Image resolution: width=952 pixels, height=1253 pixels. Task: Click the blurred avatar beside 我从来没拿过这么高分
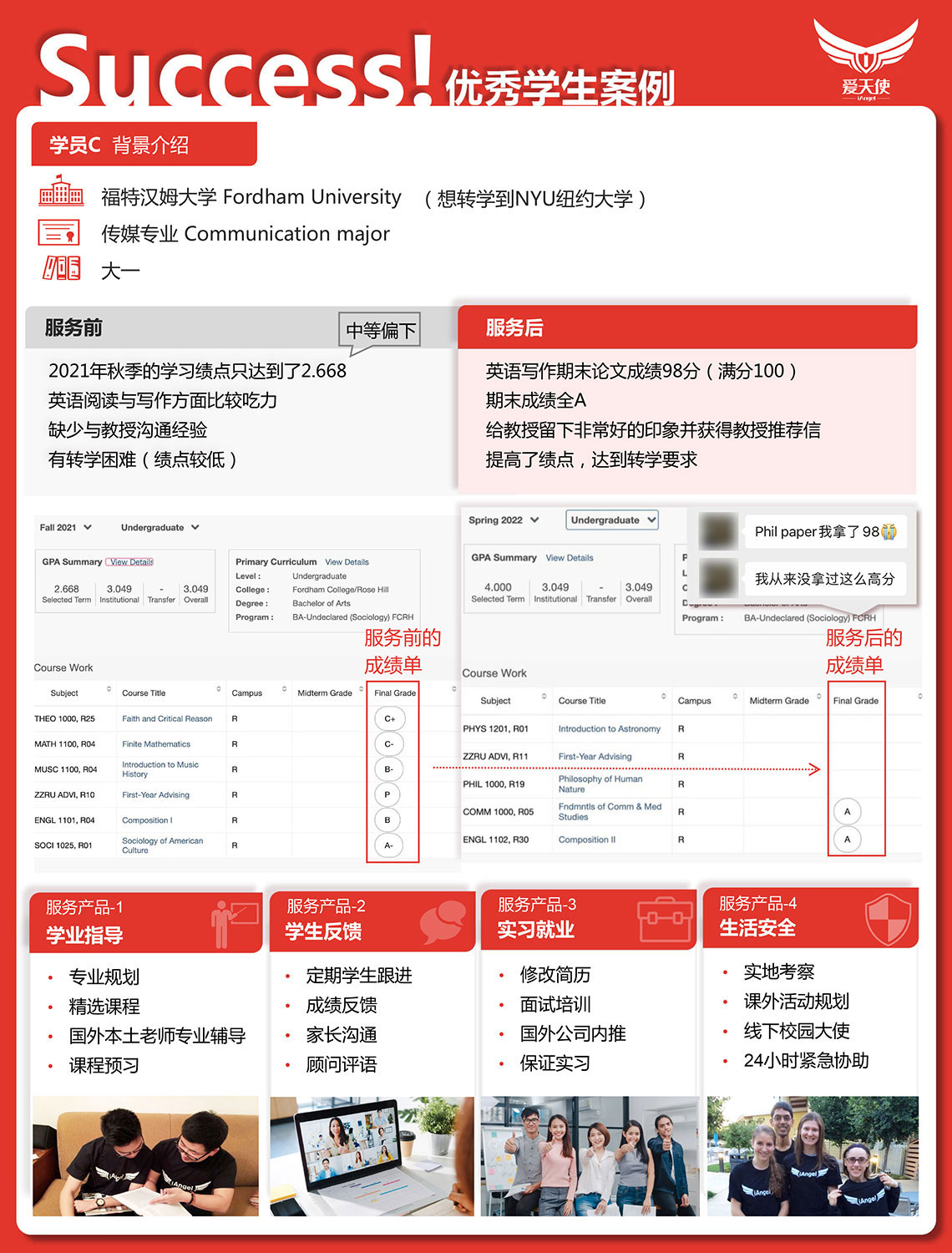(718, 578)
